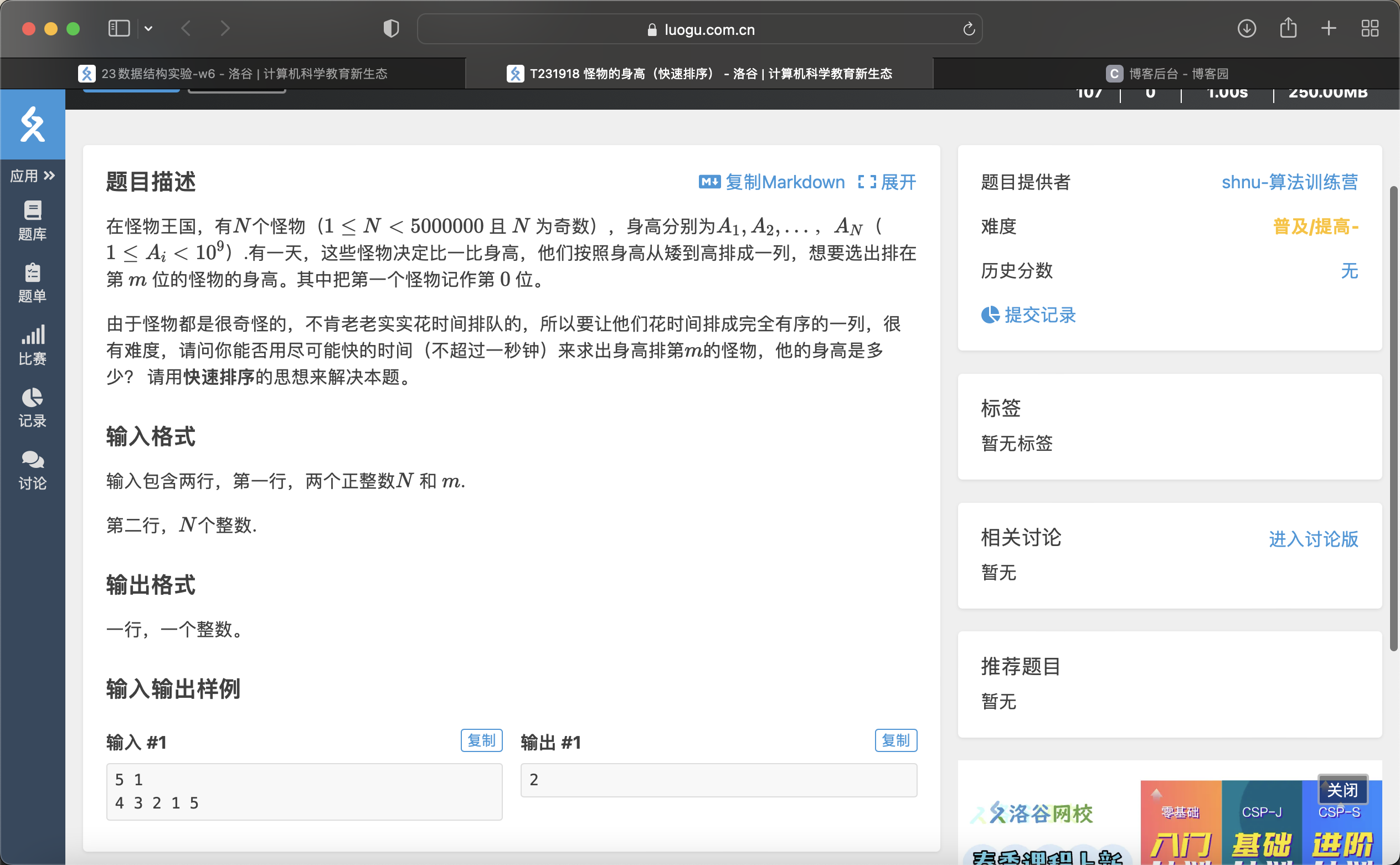
Task: Click 复制Markdown button
Action: 771,183
